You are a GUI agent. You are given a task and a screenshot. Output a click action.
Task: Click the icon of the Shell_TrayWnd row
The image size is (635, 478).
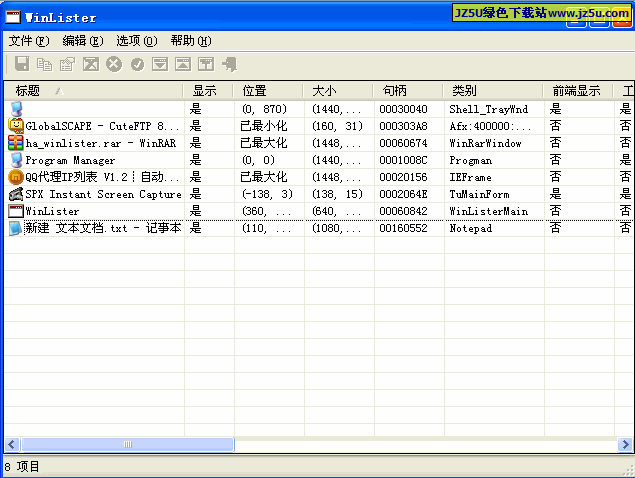(16, 109)
